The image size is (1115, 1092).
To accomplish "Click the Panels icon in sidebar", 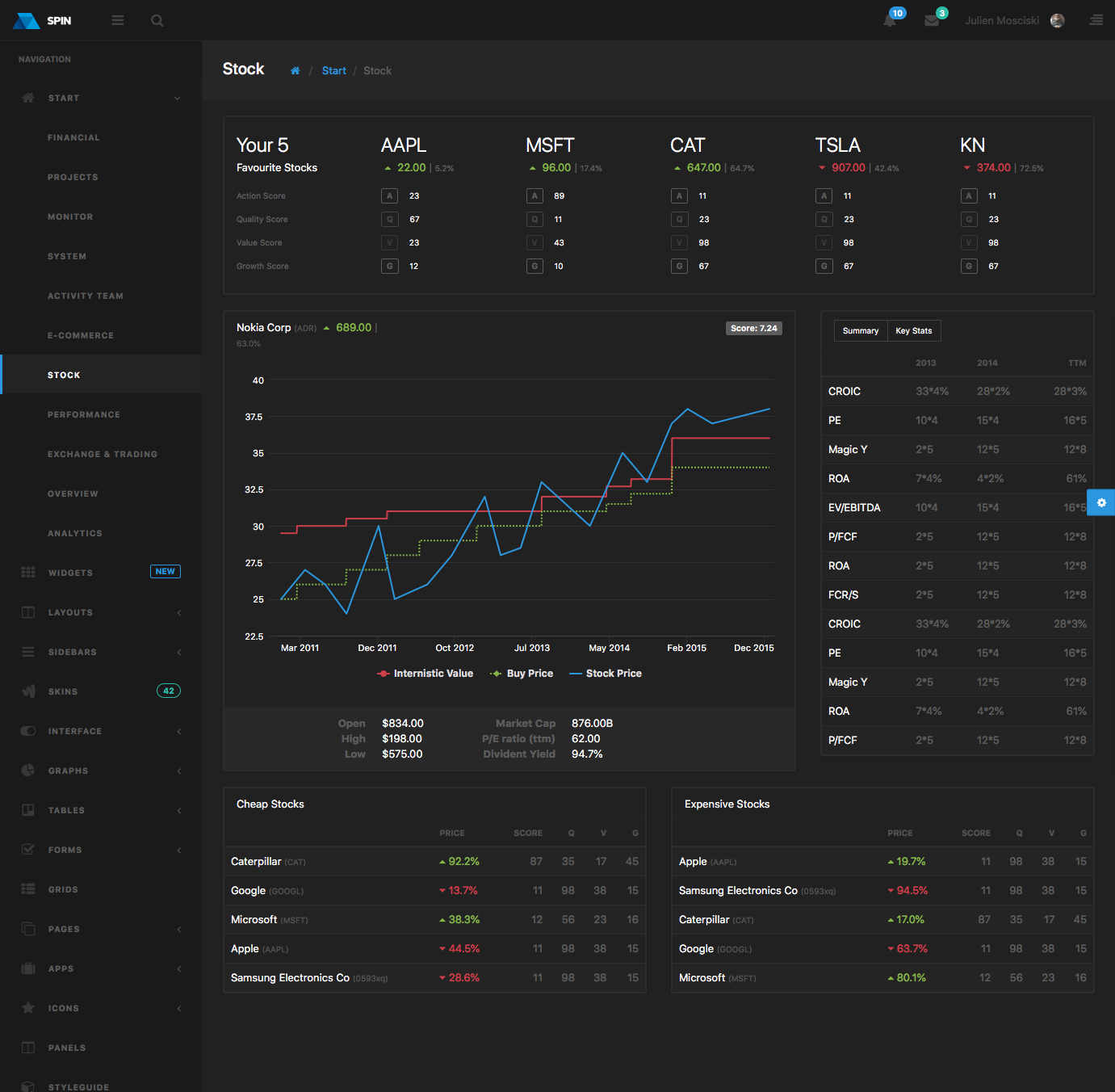I will coord(28,1048).
